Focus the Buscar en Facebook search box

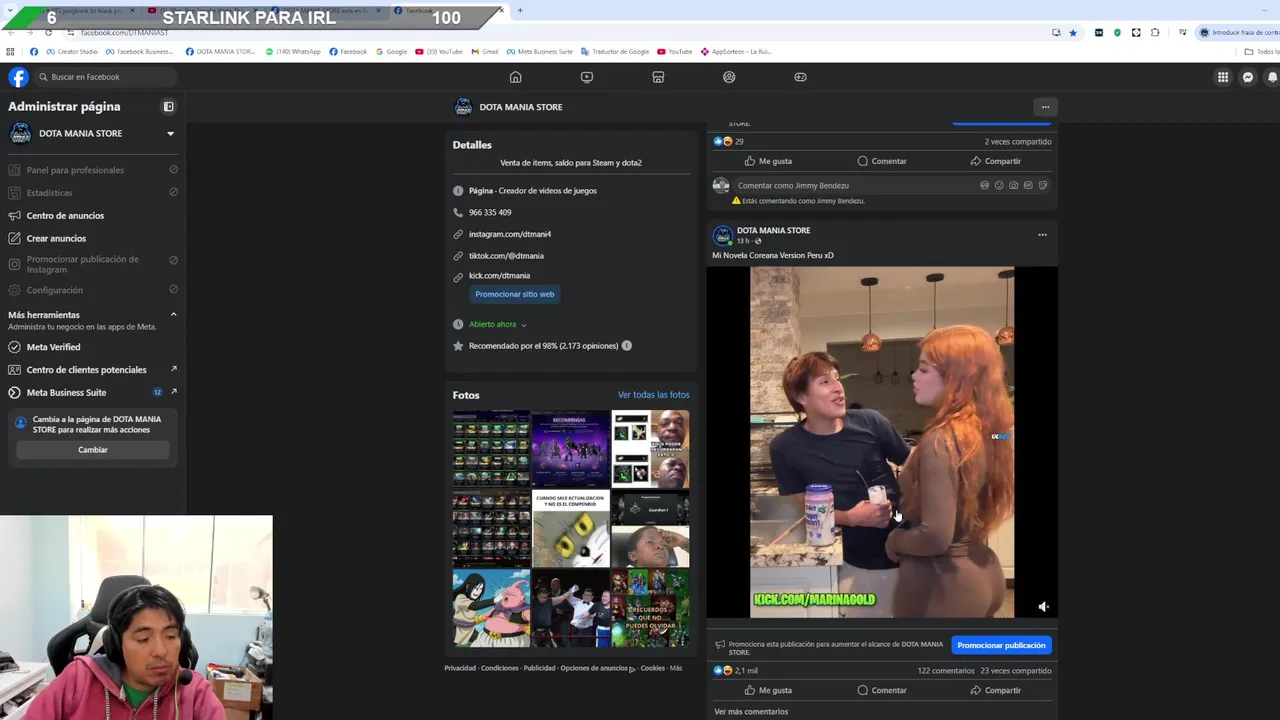pos(108,77)
